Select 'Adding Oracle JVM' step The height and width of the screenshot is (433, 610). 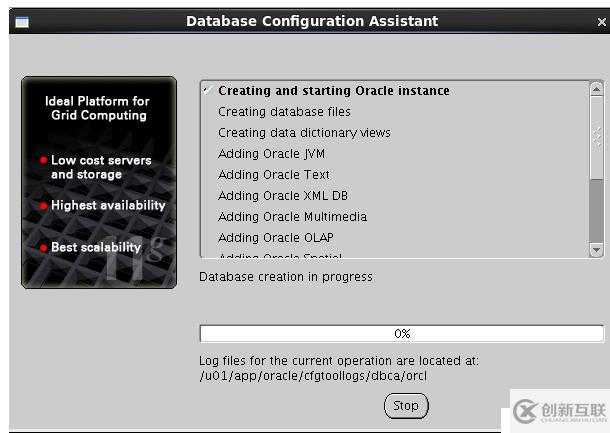pyautogui.click(x=271, y=154)
